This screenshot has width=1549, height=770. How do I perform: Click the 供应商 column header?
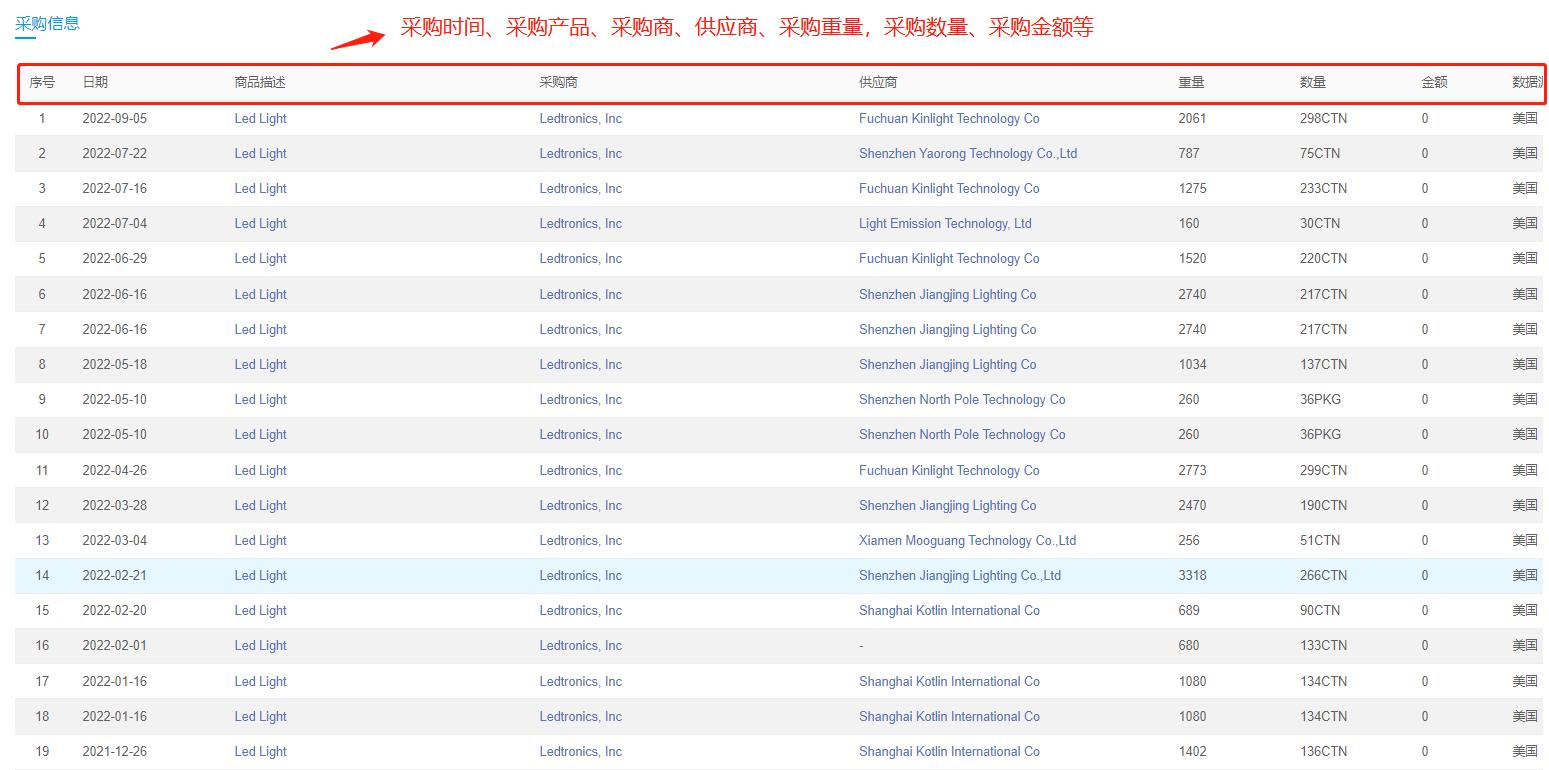click(878, 82)
